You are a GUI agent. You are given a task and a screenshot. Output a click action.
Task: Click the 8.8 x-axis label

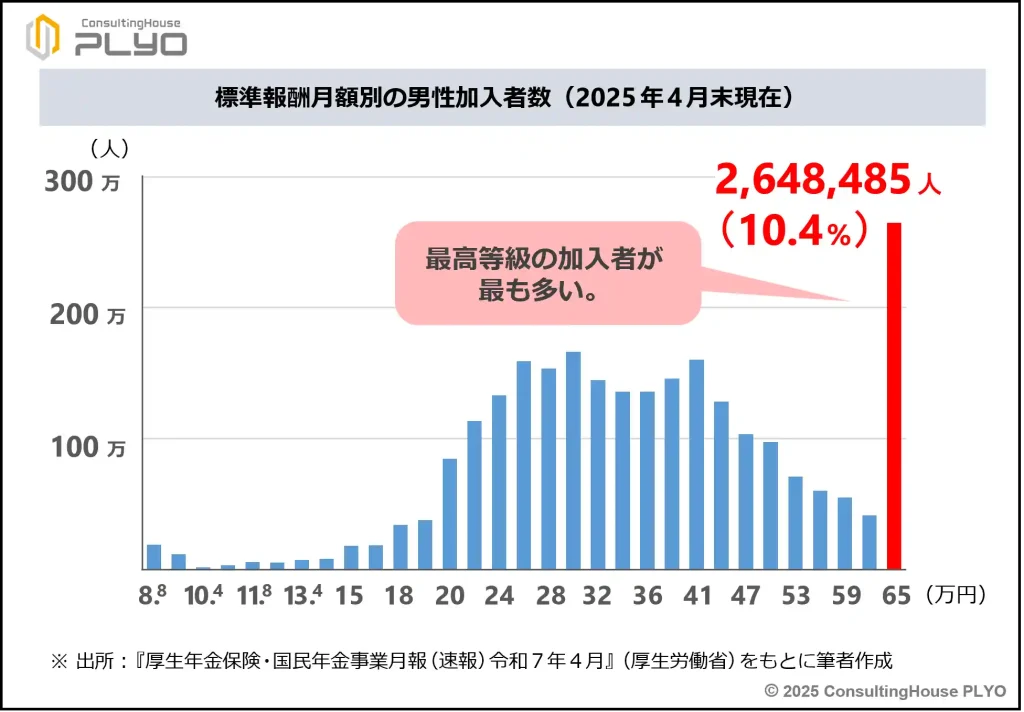pos(153,596)
